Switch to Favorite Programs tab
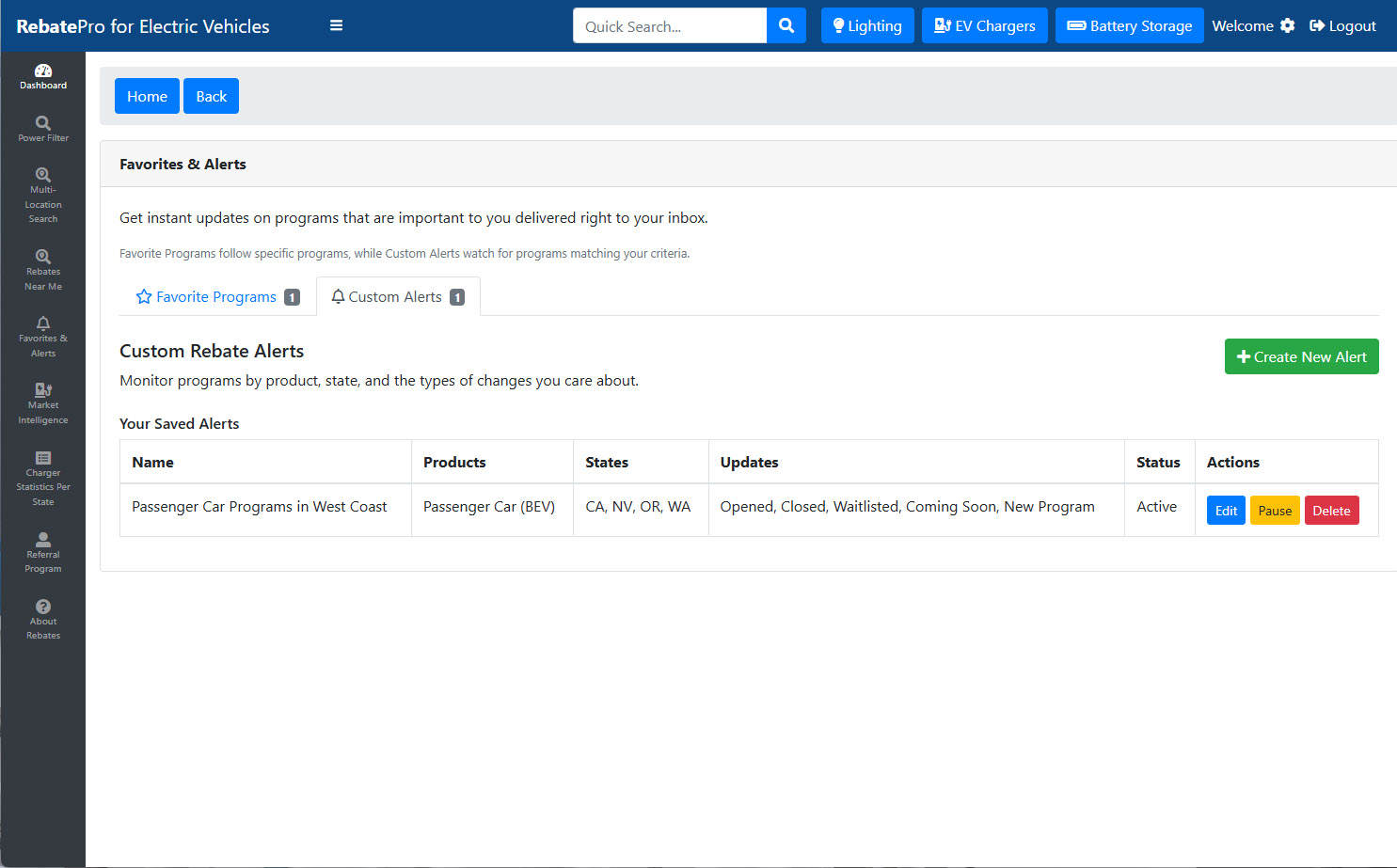Image resolution: width=1397 pixels, height=868 pixels. click(218, 296)
